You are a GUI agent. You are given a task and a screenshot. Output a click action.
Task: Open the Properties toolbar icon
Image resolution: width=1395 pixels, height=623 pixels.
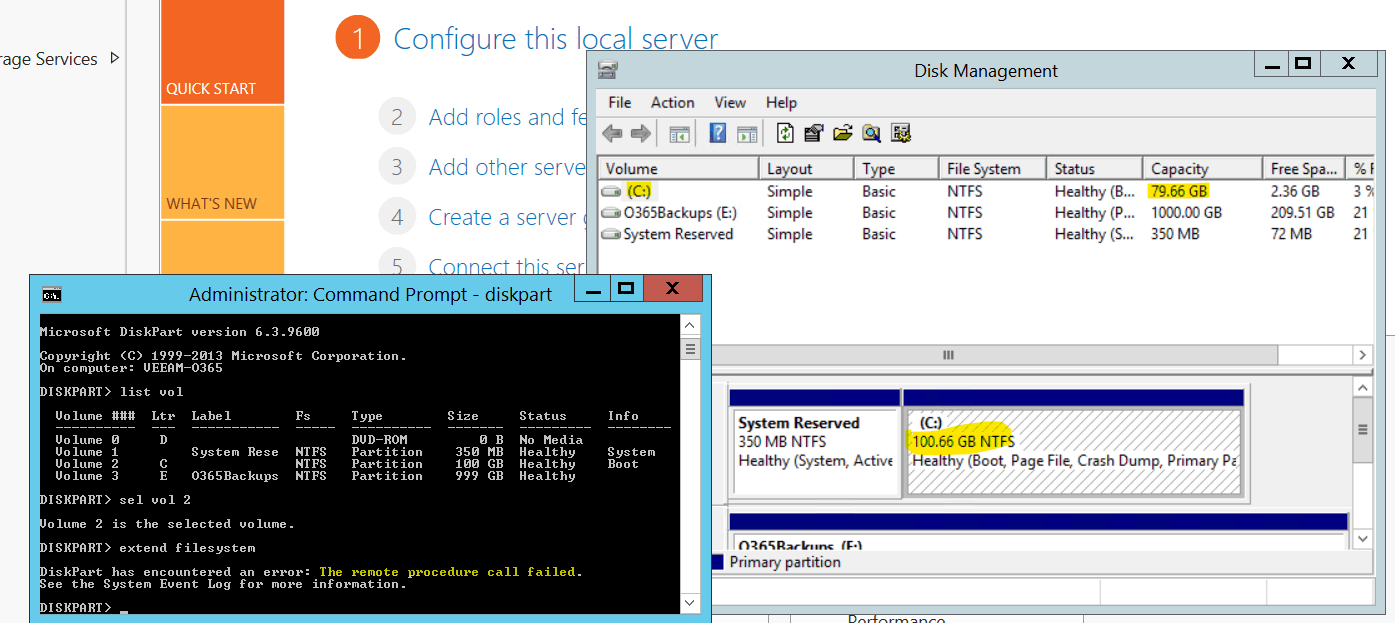813,133
